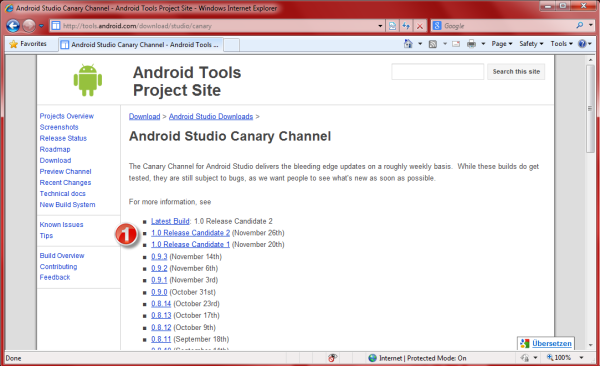Open the search provider dropdown arrow

(x=591, y=26)
